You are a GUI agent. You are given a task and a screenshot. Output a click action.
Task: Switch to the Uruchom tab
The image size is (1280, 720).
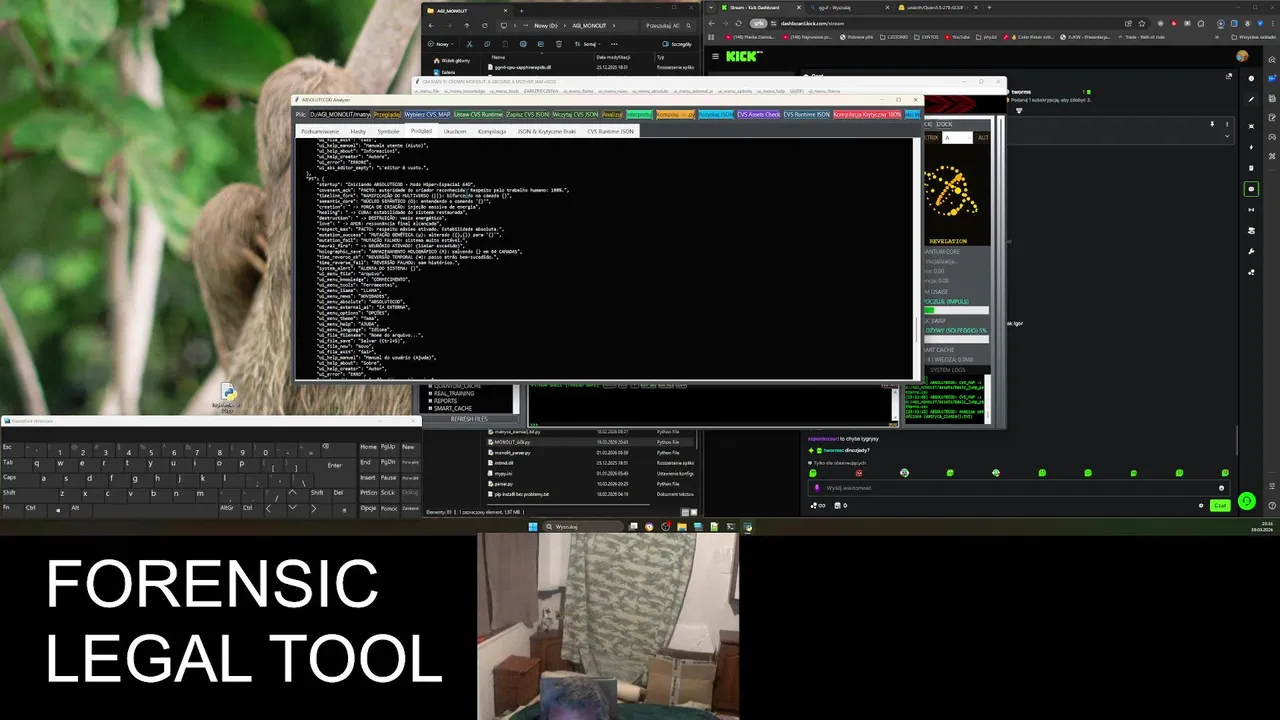(455, 131)
